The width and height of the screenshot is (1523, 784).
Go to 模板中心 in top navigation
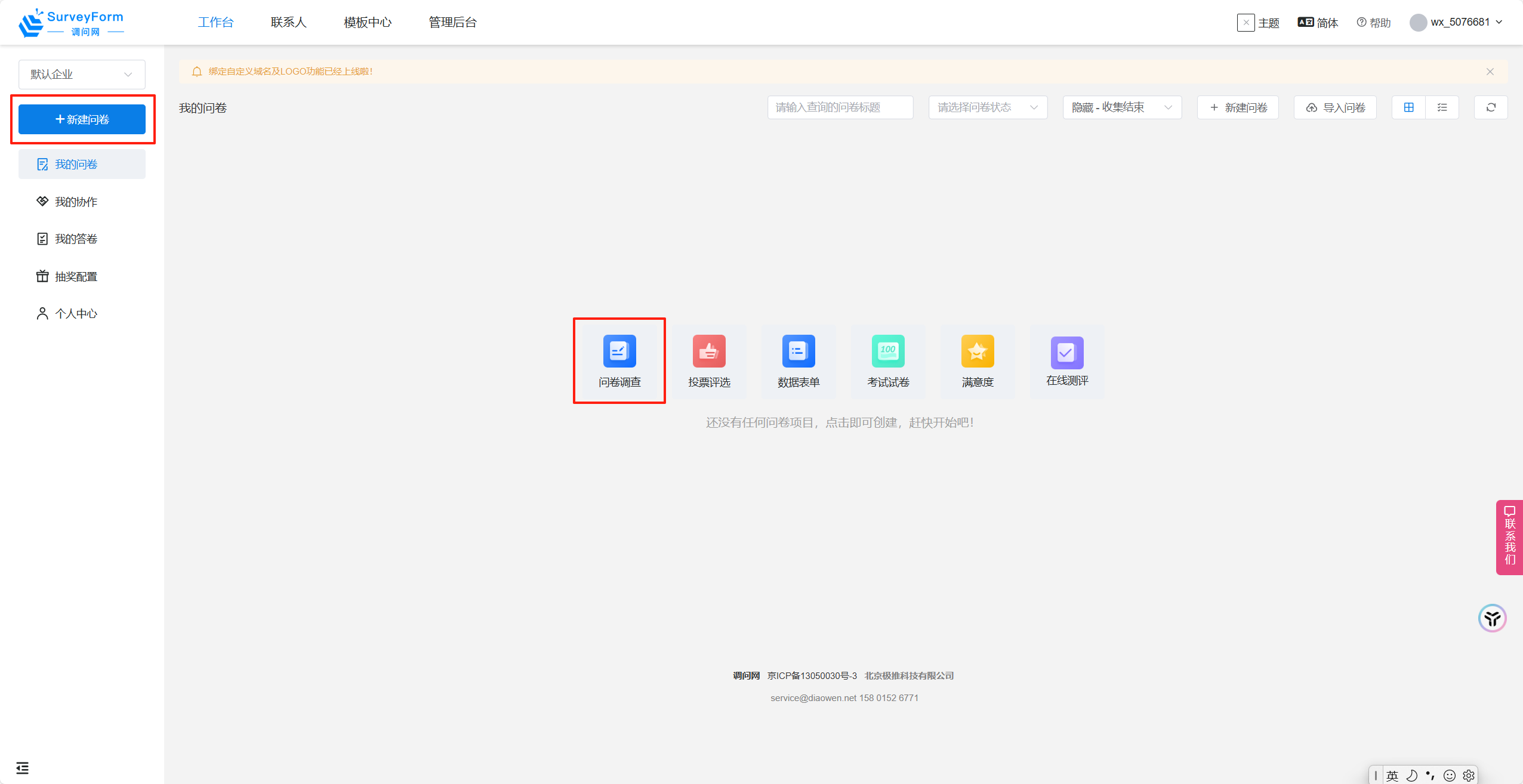pyautogui.click(x=368, y=23)
